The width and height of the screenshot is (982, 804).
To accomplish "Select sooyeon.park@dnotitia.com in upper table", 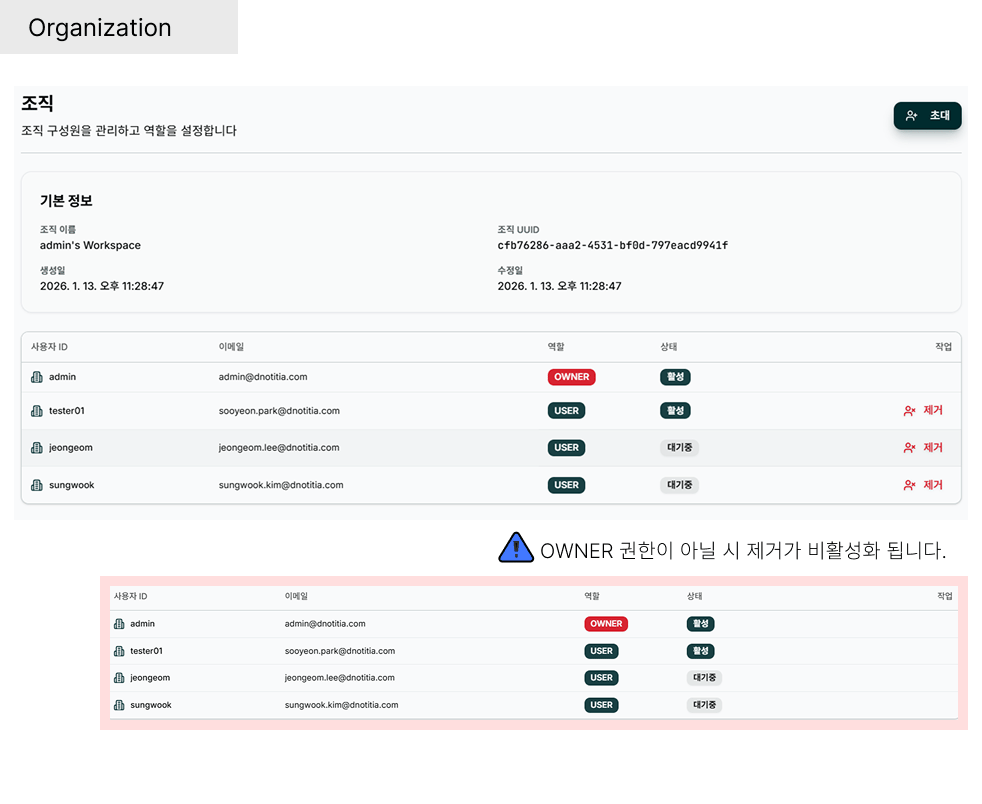I will 279,411.
